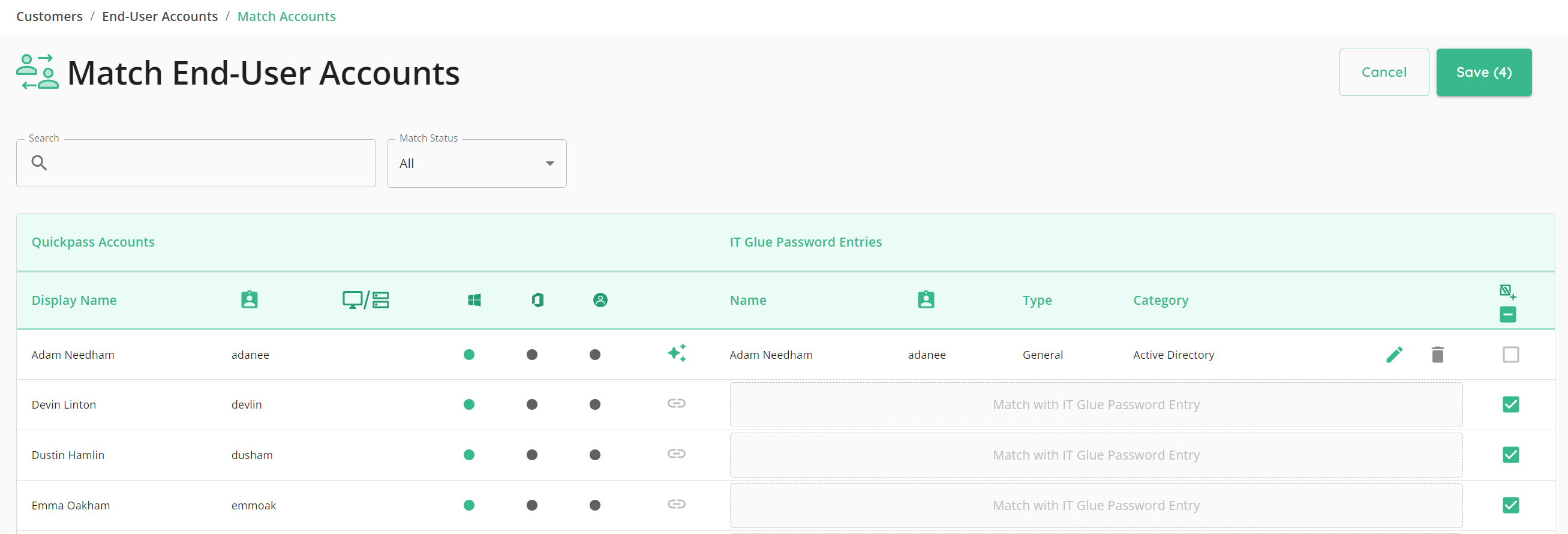Click the Windows logo column header icon
This screenshot has width=1568, height=534.
click(474, 299)
